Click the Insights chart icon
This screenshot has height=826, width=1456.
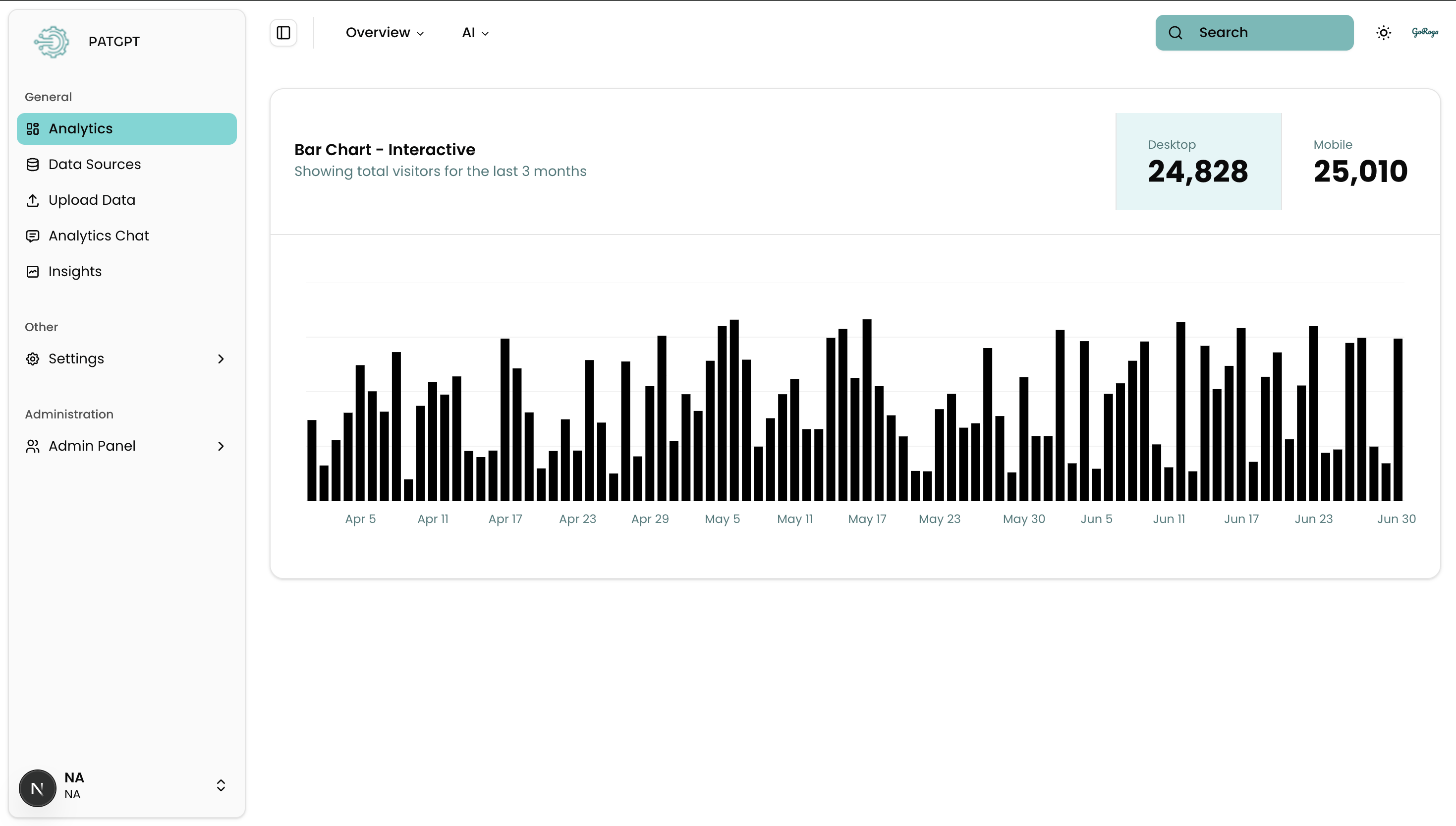pos(33,272)
